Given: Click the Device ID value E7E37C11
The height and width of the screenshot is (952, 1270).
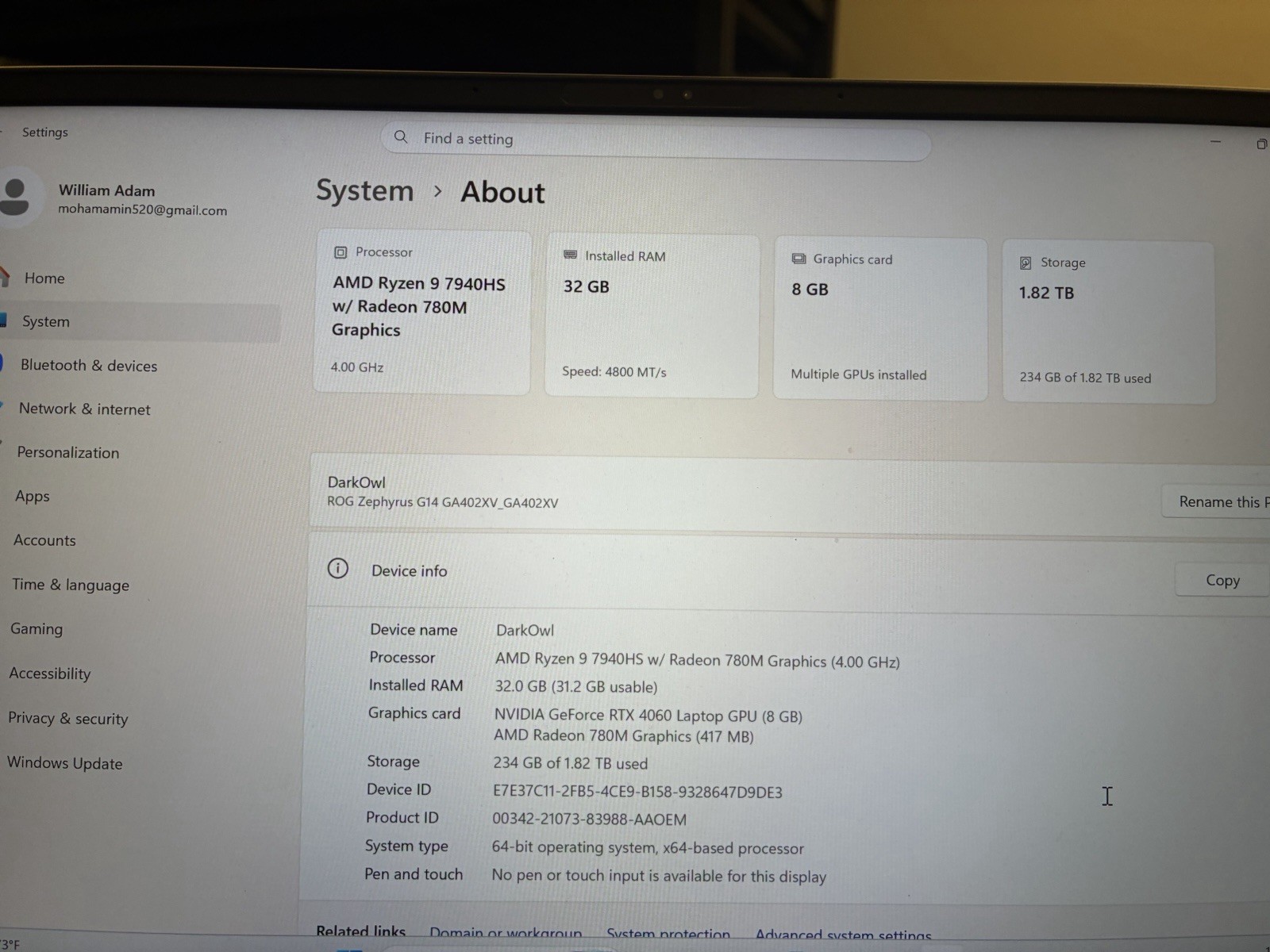Looking at the screenshot, I should [637, 792].
